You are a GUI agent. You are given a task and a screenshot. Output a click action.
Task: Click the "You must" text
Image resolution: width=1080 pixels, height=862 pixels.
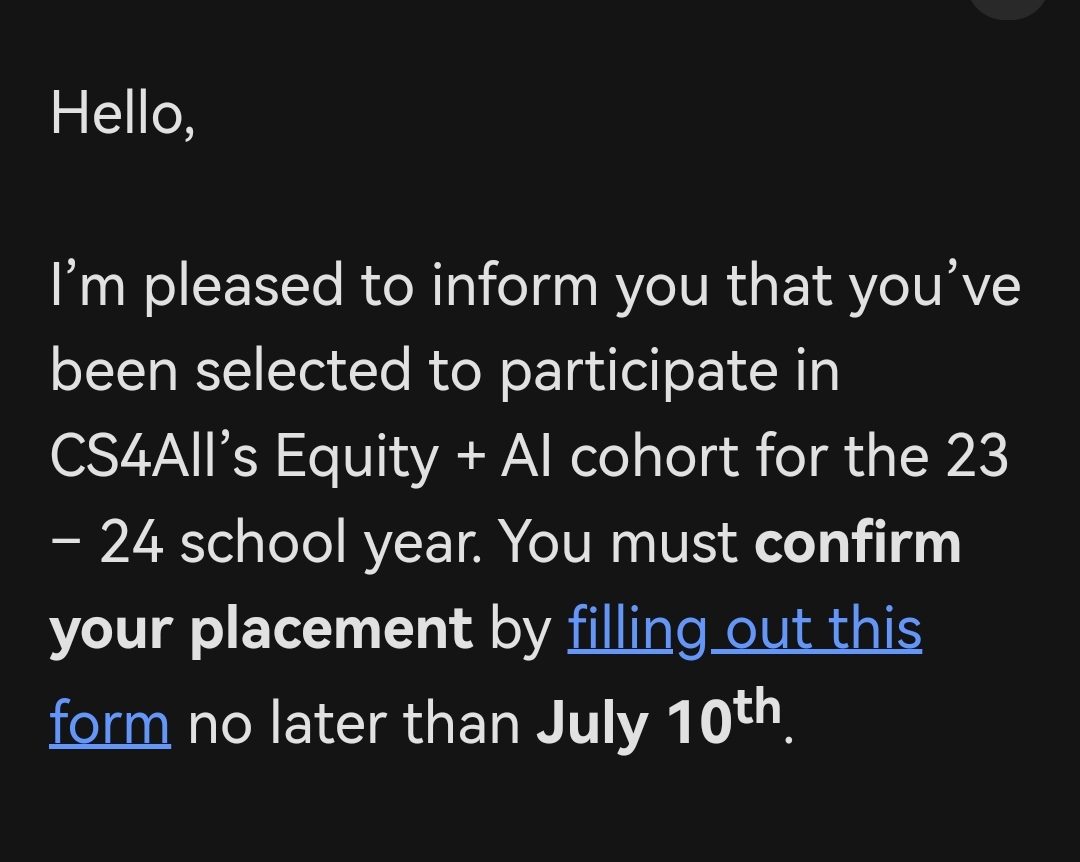point(618,543)
